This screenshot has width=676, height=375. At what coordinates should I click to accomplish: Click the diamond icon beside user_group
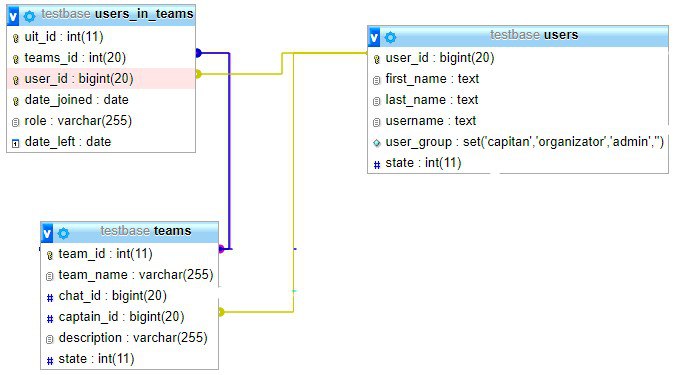pyautogui.click(x=376, y=143)
